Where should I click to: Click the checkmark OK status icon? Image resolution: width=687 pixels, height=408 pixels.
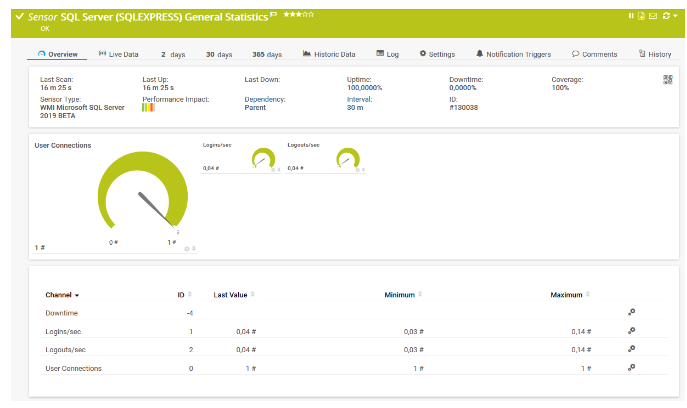click(19, 17)
